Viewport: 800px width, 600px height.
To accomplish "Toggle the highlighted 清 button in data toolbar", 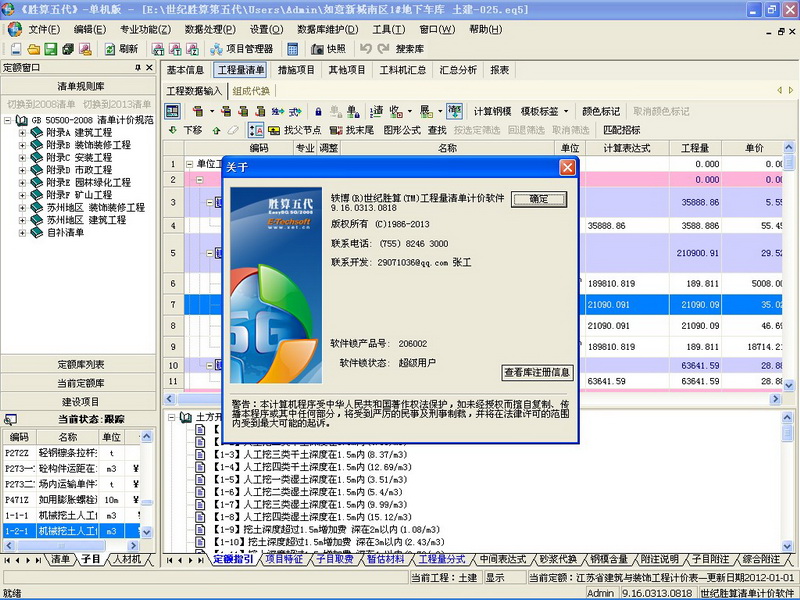I will click(454, 111).
